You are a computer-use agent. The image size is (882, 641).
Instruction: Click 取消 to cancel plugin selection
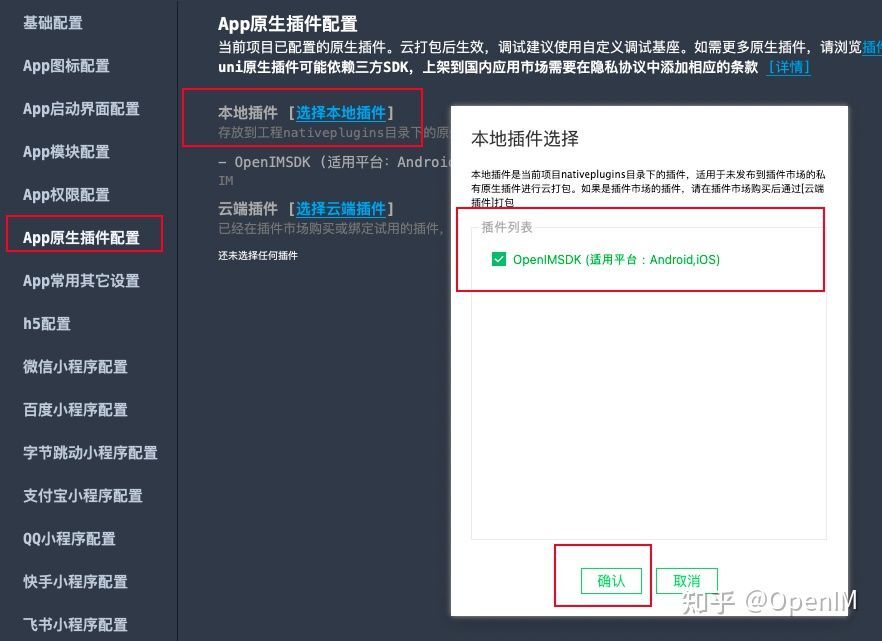coord(689,581)
